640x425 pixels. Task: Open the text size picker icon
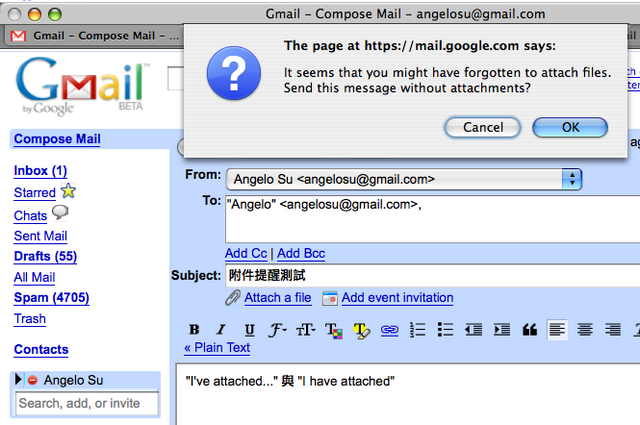pos(305,329)
